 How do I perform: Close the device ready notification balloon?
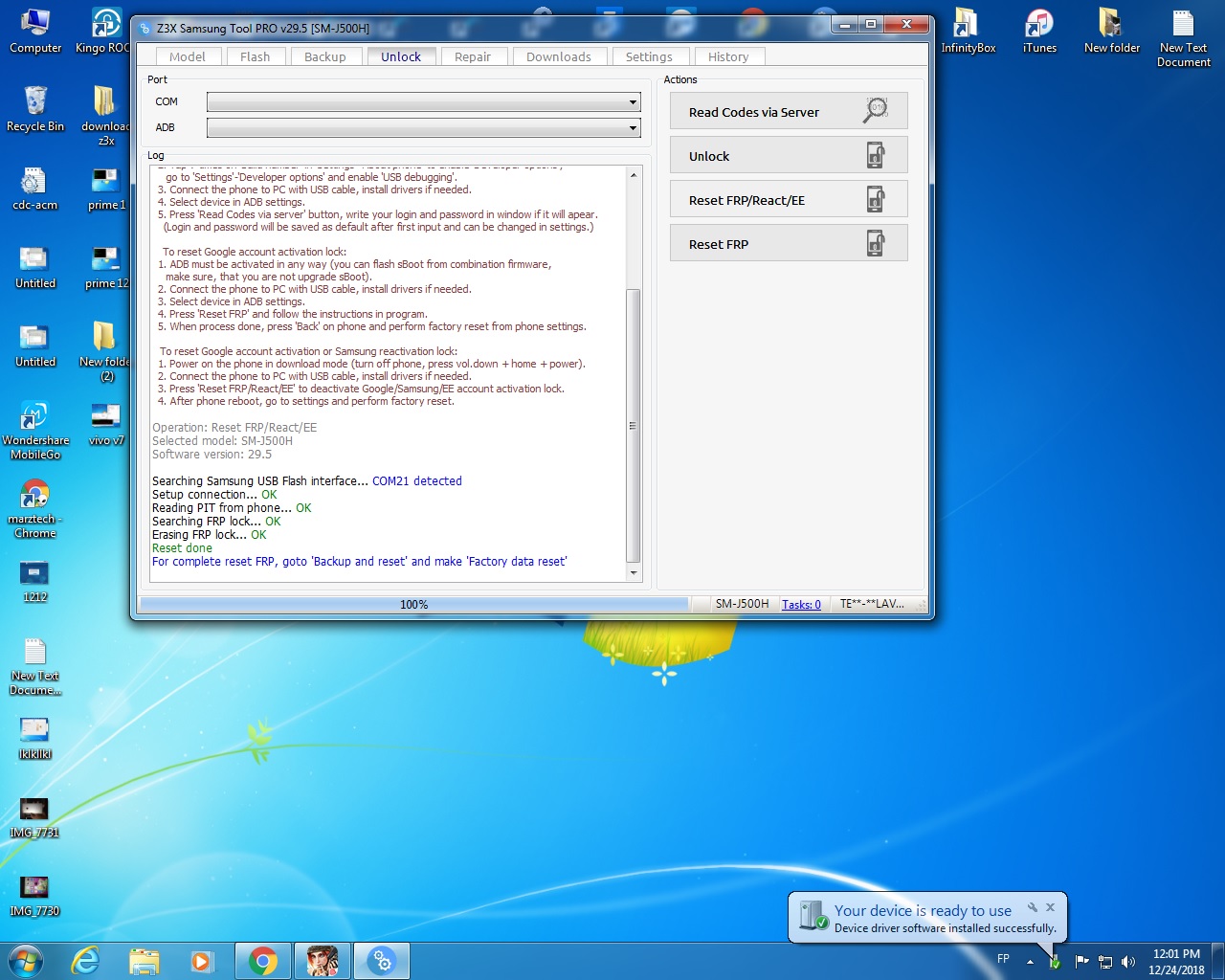[1050, 906]
